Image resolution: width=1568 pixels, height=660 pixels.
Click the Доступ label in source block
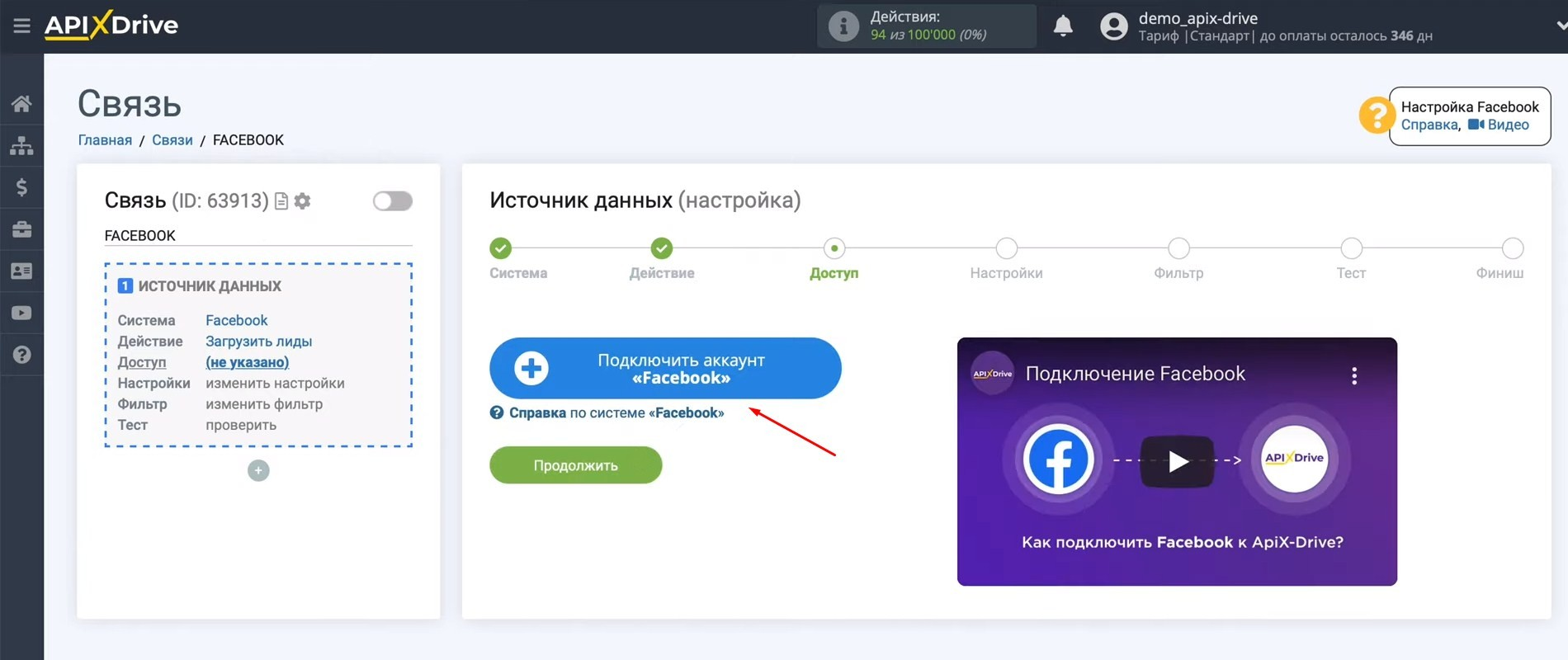pos(142,362)
